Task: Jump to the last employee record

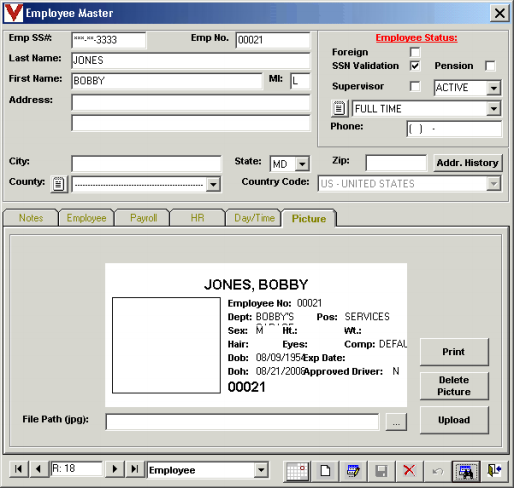Action: 135,469
